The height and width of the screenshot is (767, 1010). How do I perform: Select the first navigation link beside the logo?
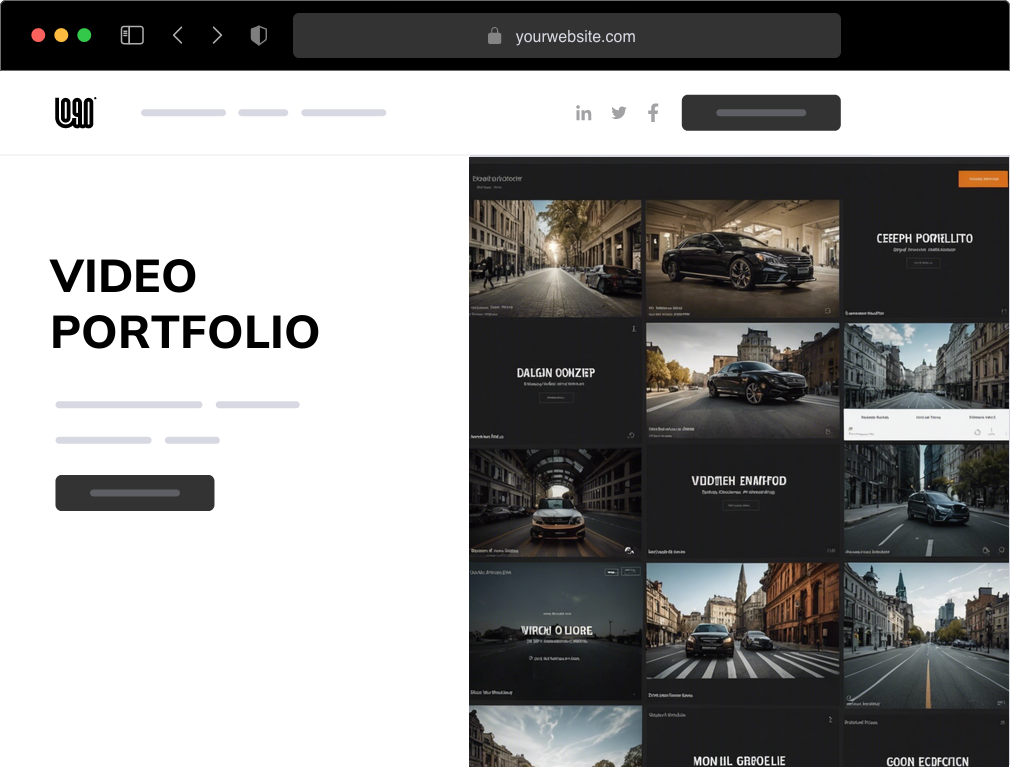(x=183, y=112)
